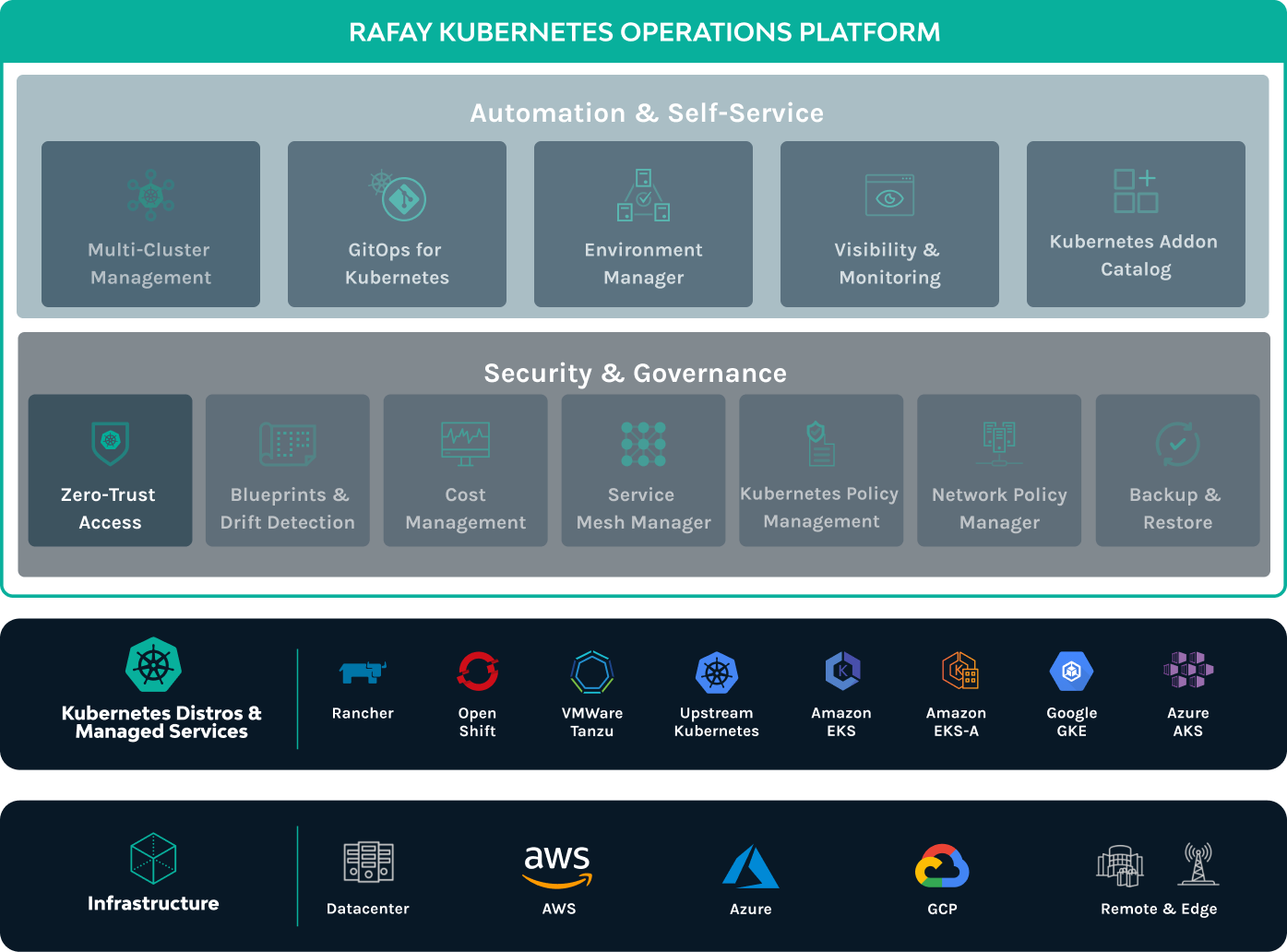Open the Blueprints & Drift Detection label

pyautogui.click(x=288, y=508)
